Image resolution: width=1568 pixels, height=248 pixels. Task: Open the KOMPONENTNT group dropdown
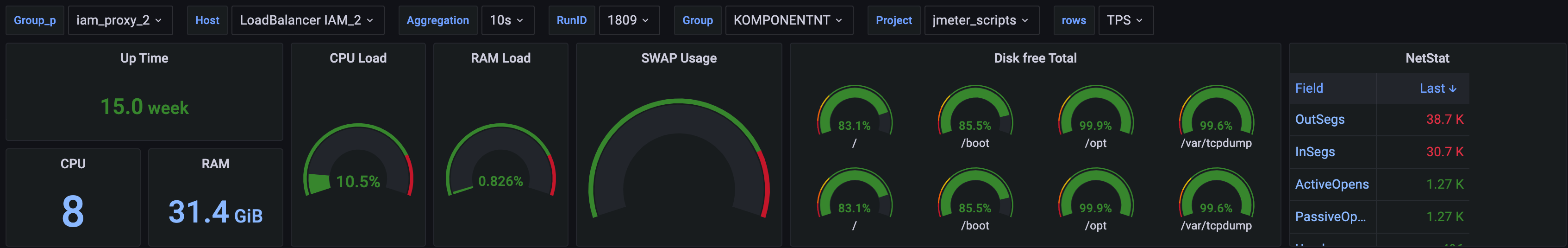[x=789, y=20]
